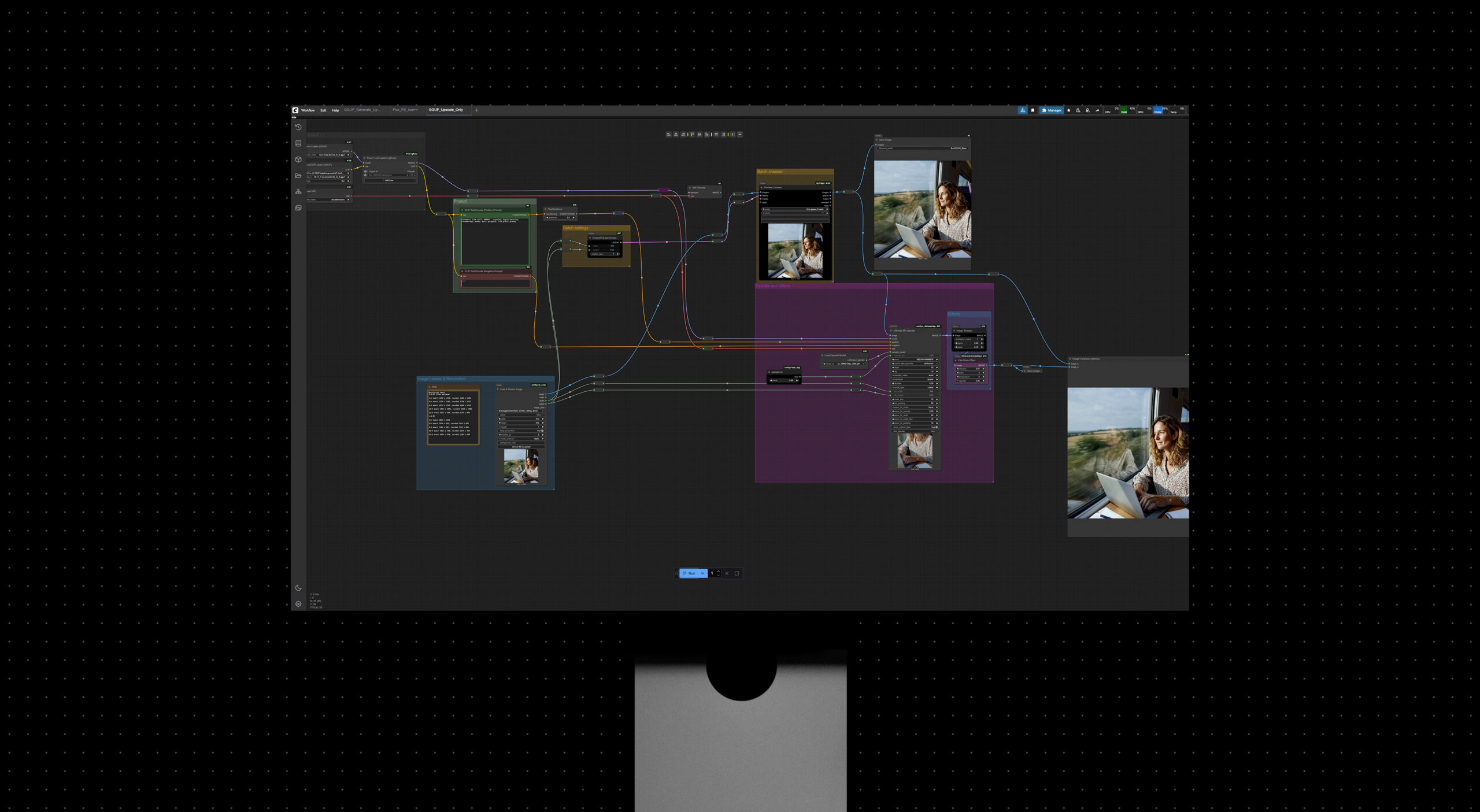
Task: Open the node library sidebar icon
Action: [298, 143]
